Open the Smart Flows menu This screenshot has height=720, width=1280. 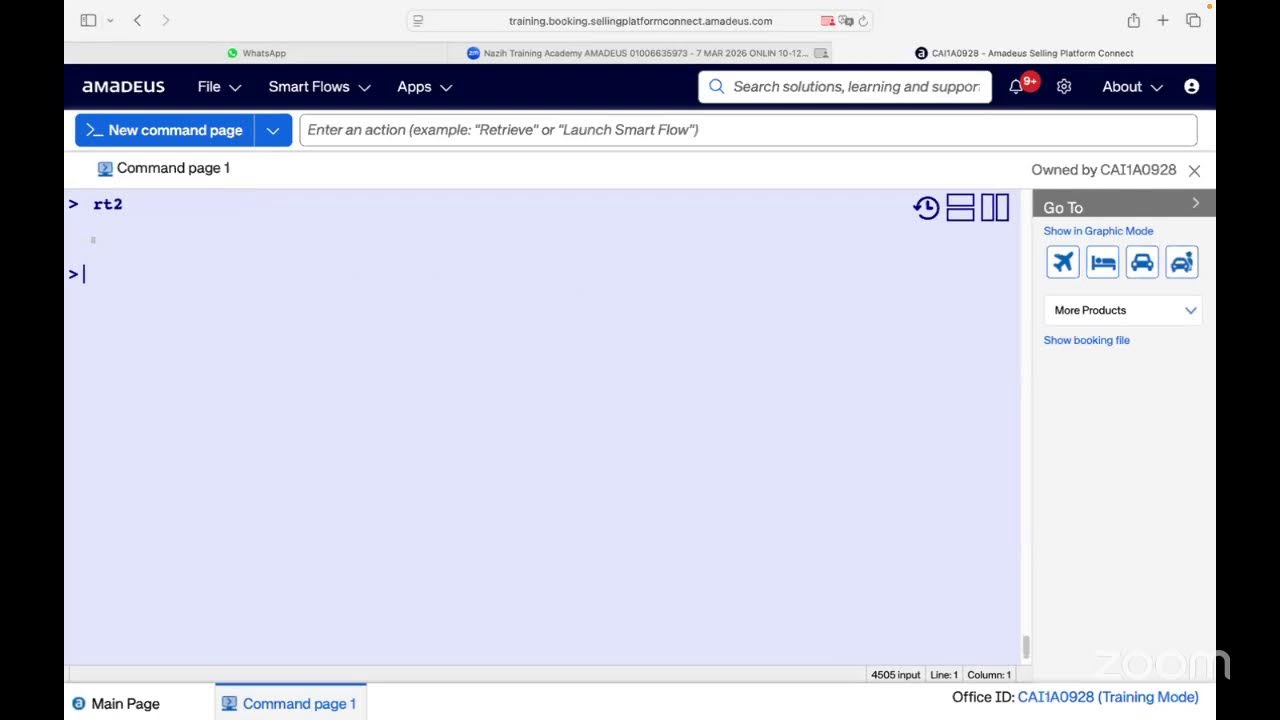tap(319, 87)
